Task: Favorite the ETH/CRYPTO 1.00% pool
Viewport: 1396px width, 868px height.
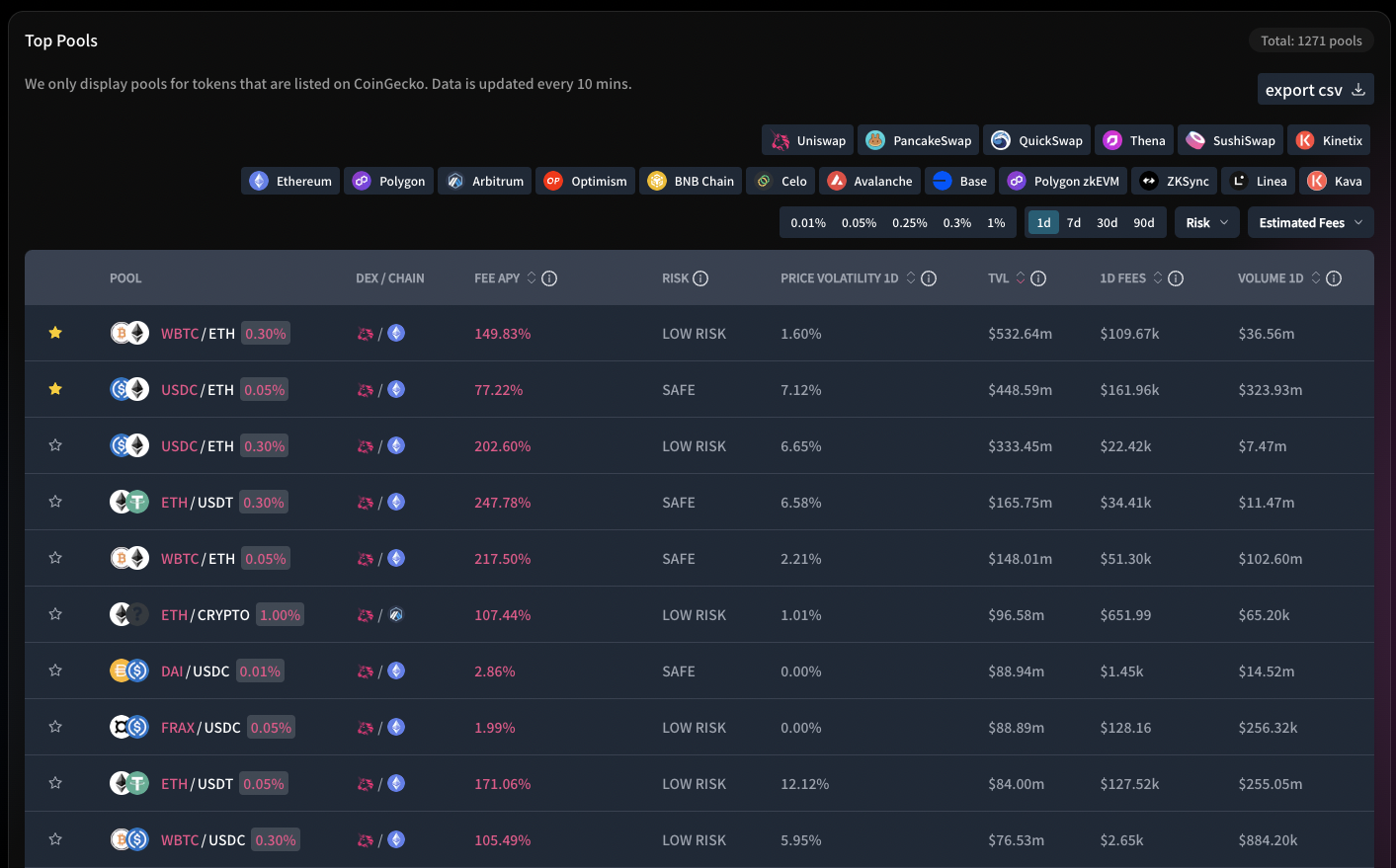Action: tap(55, 614)
